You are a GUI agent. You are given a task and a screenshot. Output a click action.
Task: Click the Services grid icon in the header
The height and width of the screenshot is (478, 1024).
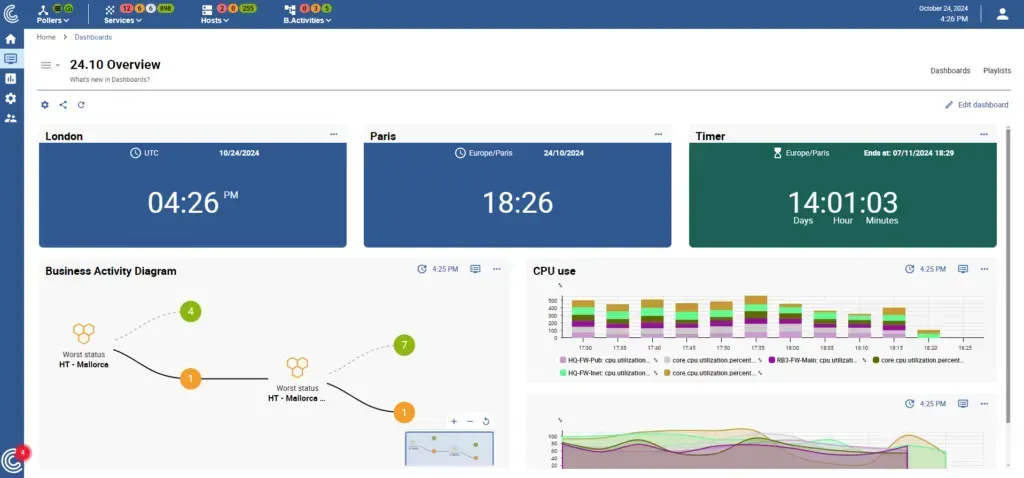coord(110,10)
